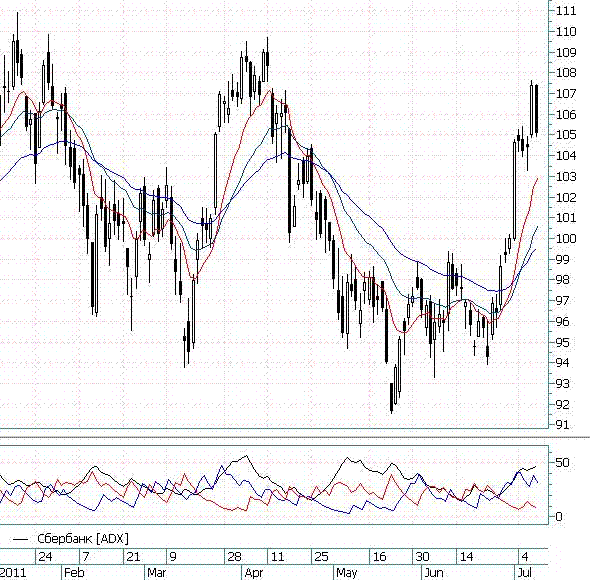The image size is (590, 580).
Task: Click the 2011 year label on timeline
Action: pos(13,573)
